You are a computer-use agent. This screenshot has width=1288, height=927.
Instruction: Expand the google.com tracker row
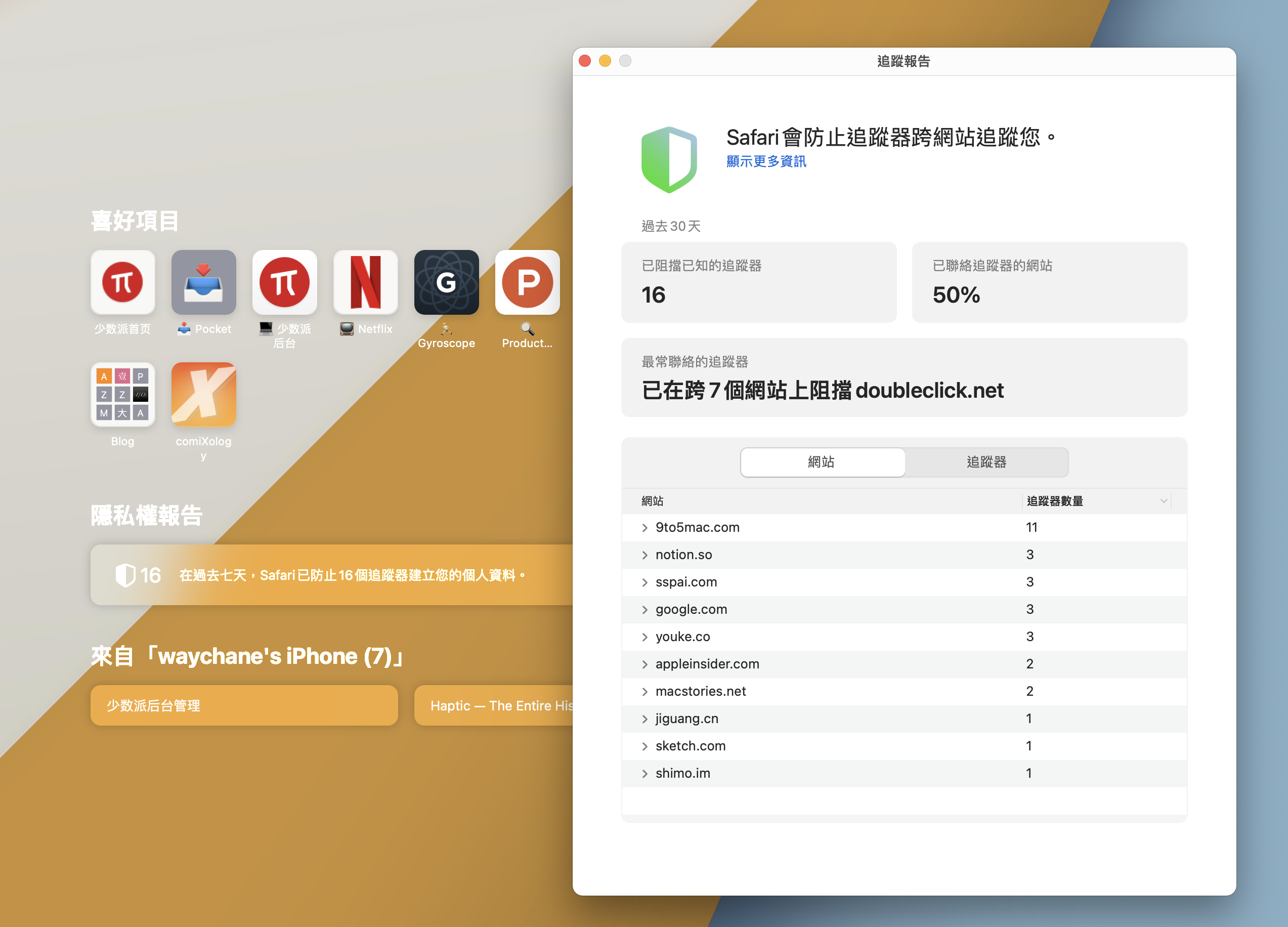645,609
